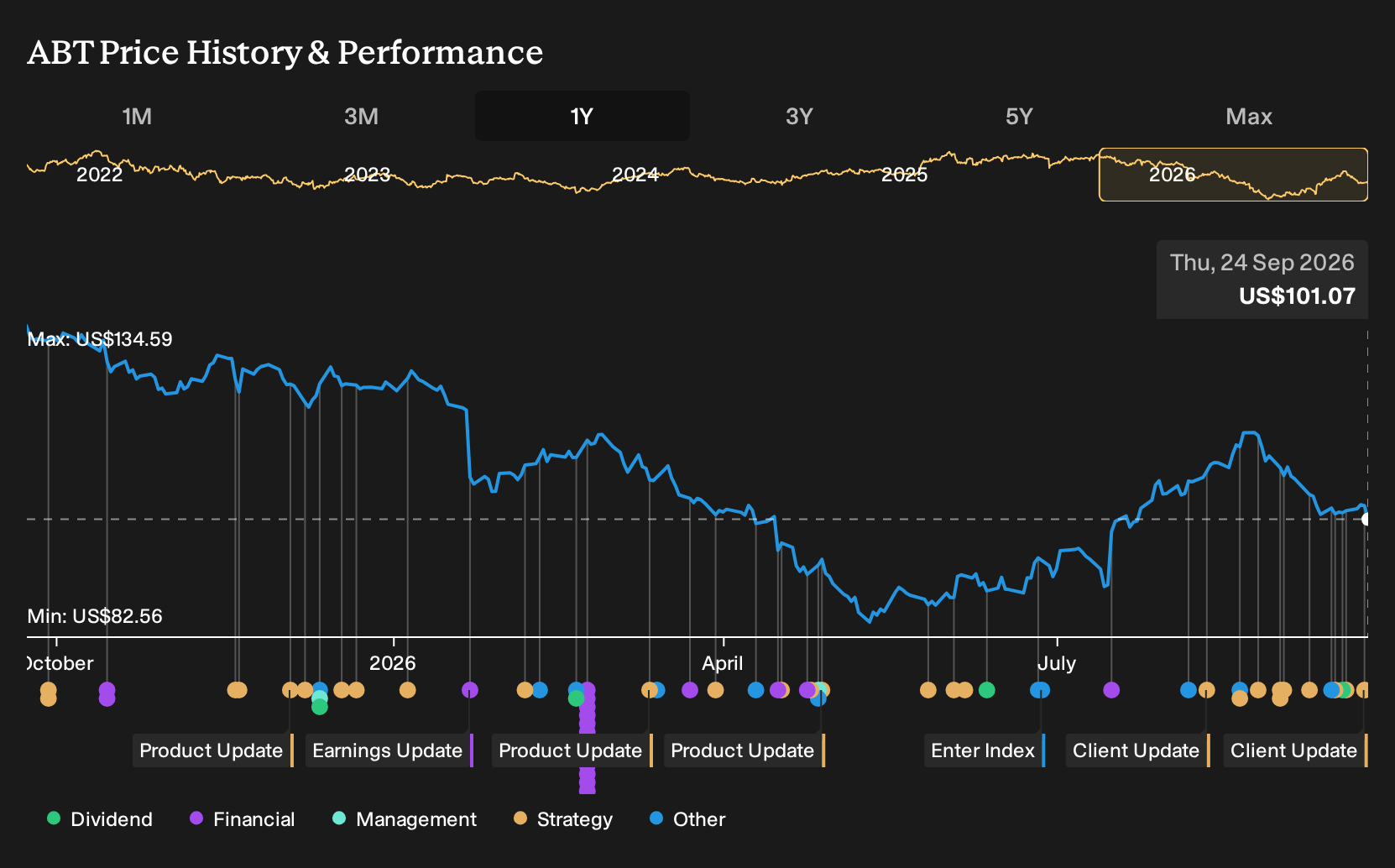This screenshot has width=1395, height=868.
Task: Click the Max: US$134.59 label
Action: point(100,339)
